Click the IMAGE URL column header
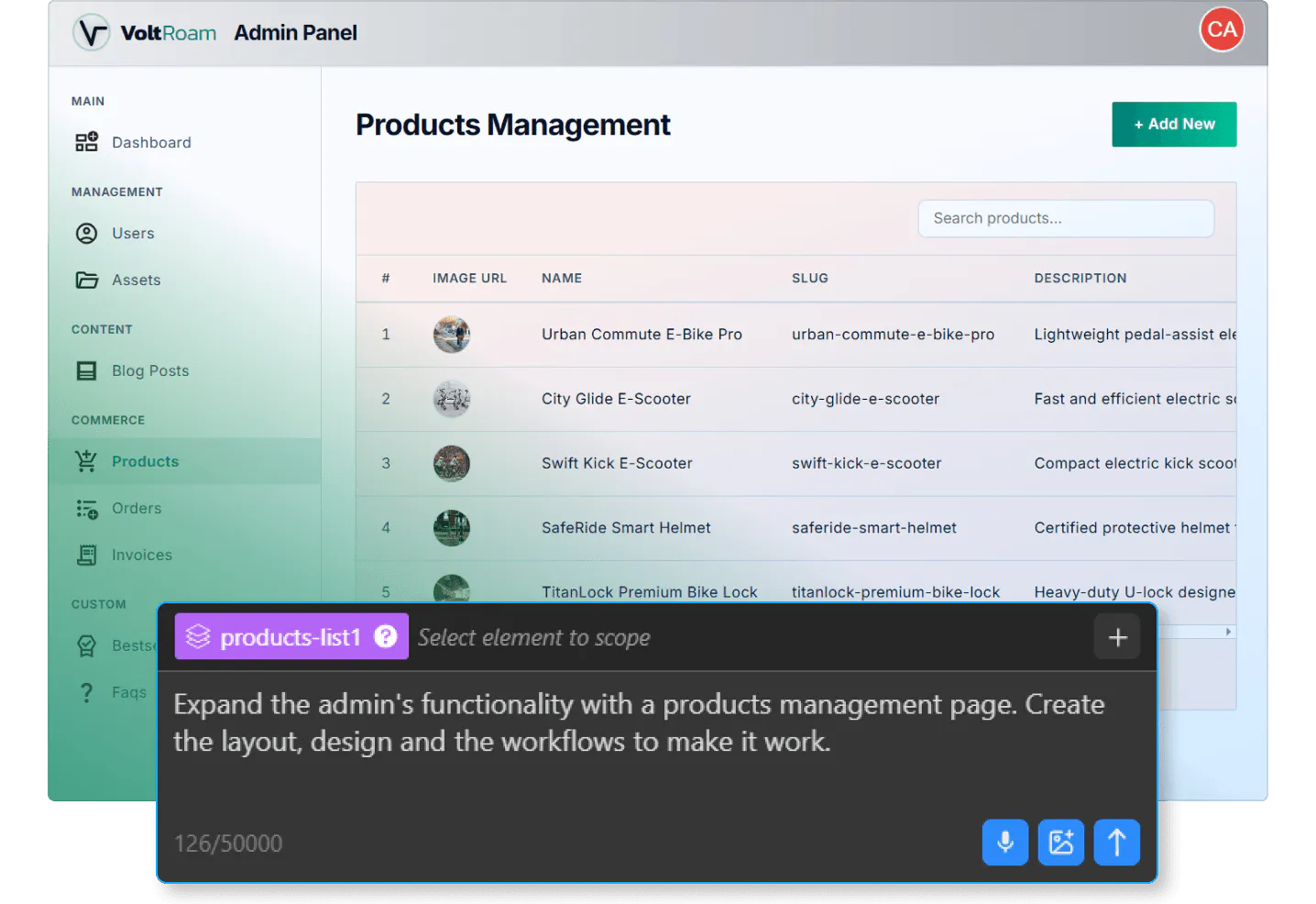The height and width of the screenshot is (904, 1316). [x=469, y=278]
